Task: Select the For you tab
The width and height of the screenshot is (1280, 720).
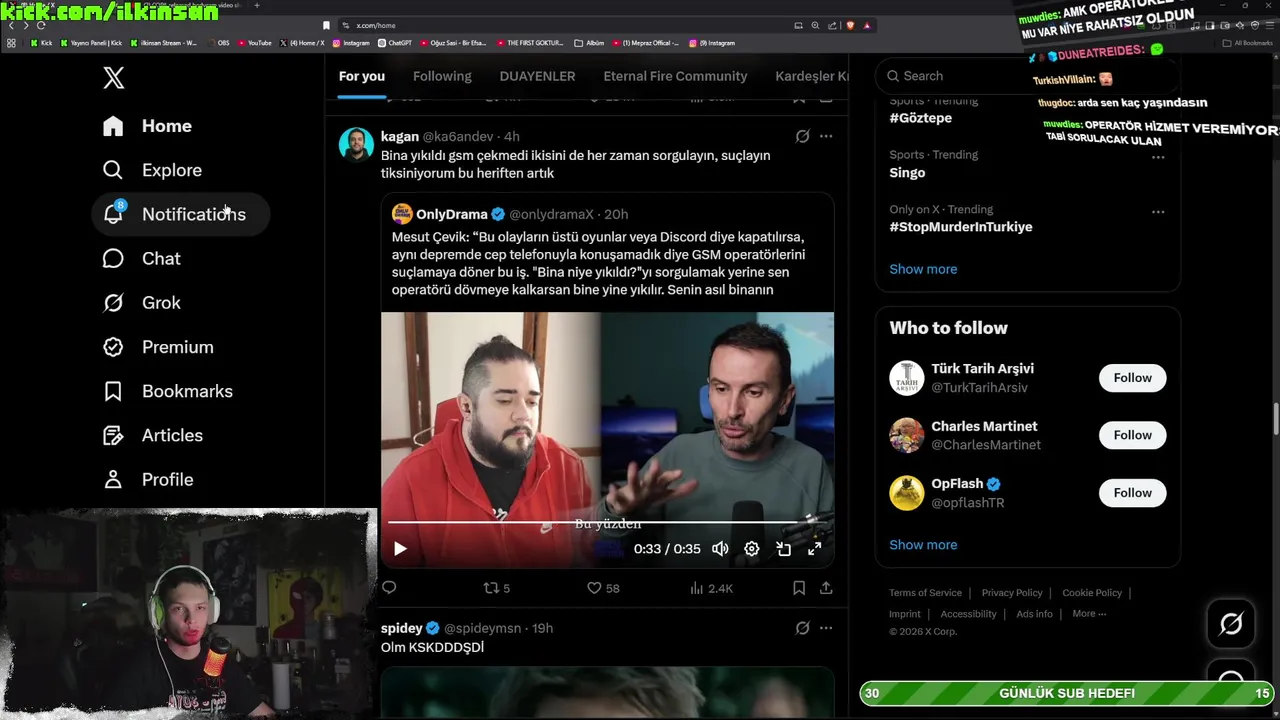Action: 361,76
